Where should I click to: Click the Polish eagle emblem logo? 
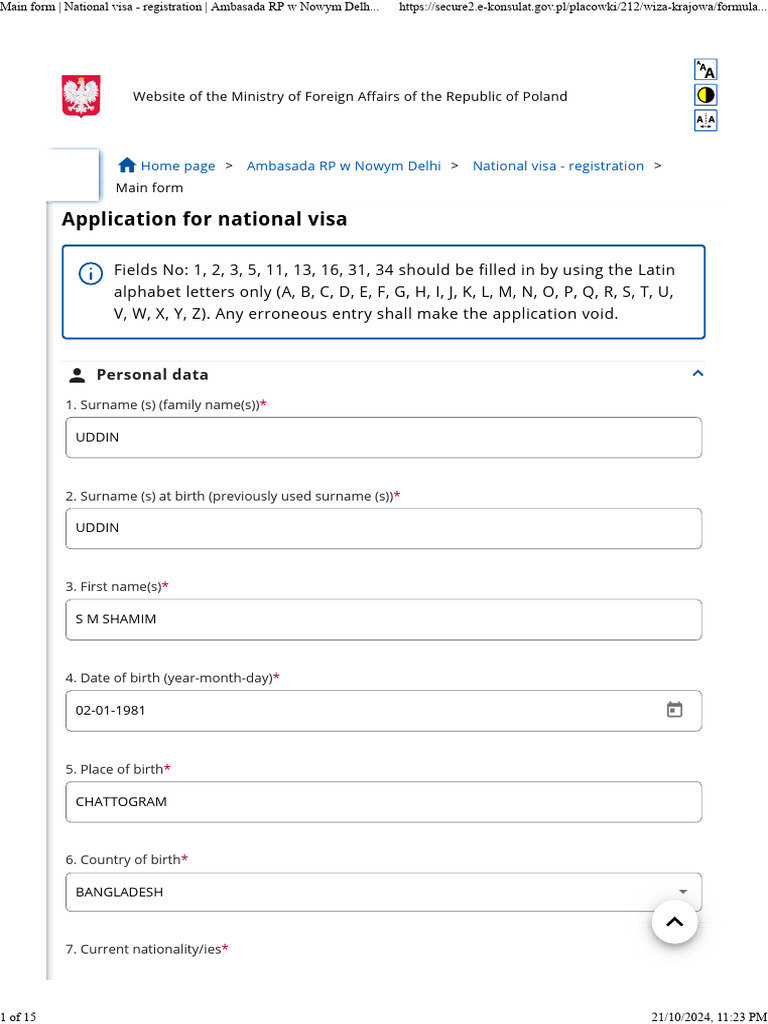81,96
